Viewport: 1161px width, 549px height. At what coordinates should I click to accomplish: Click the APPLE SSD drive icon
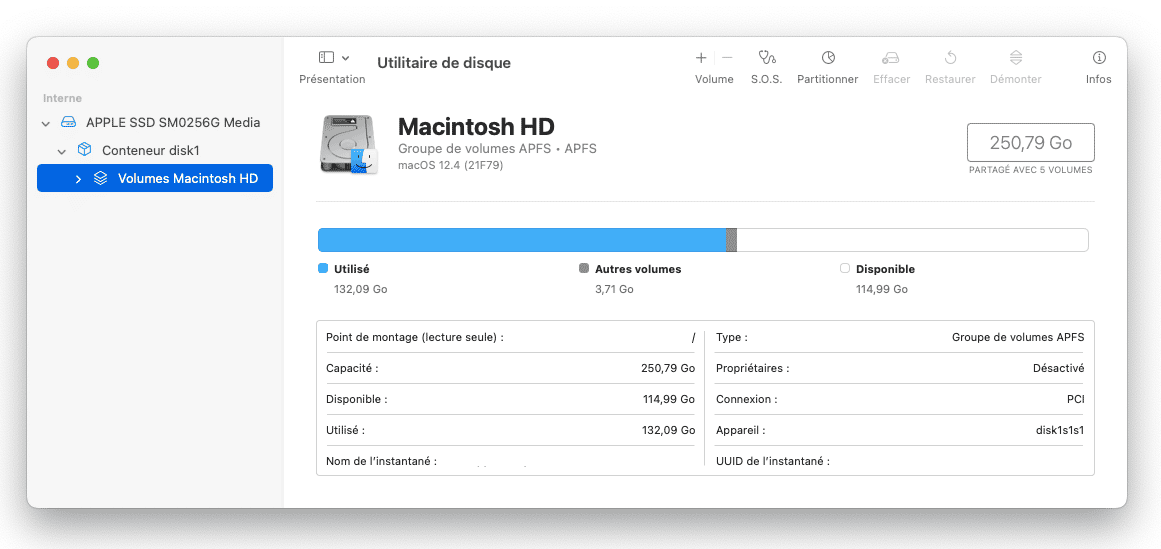coord(68,122)
